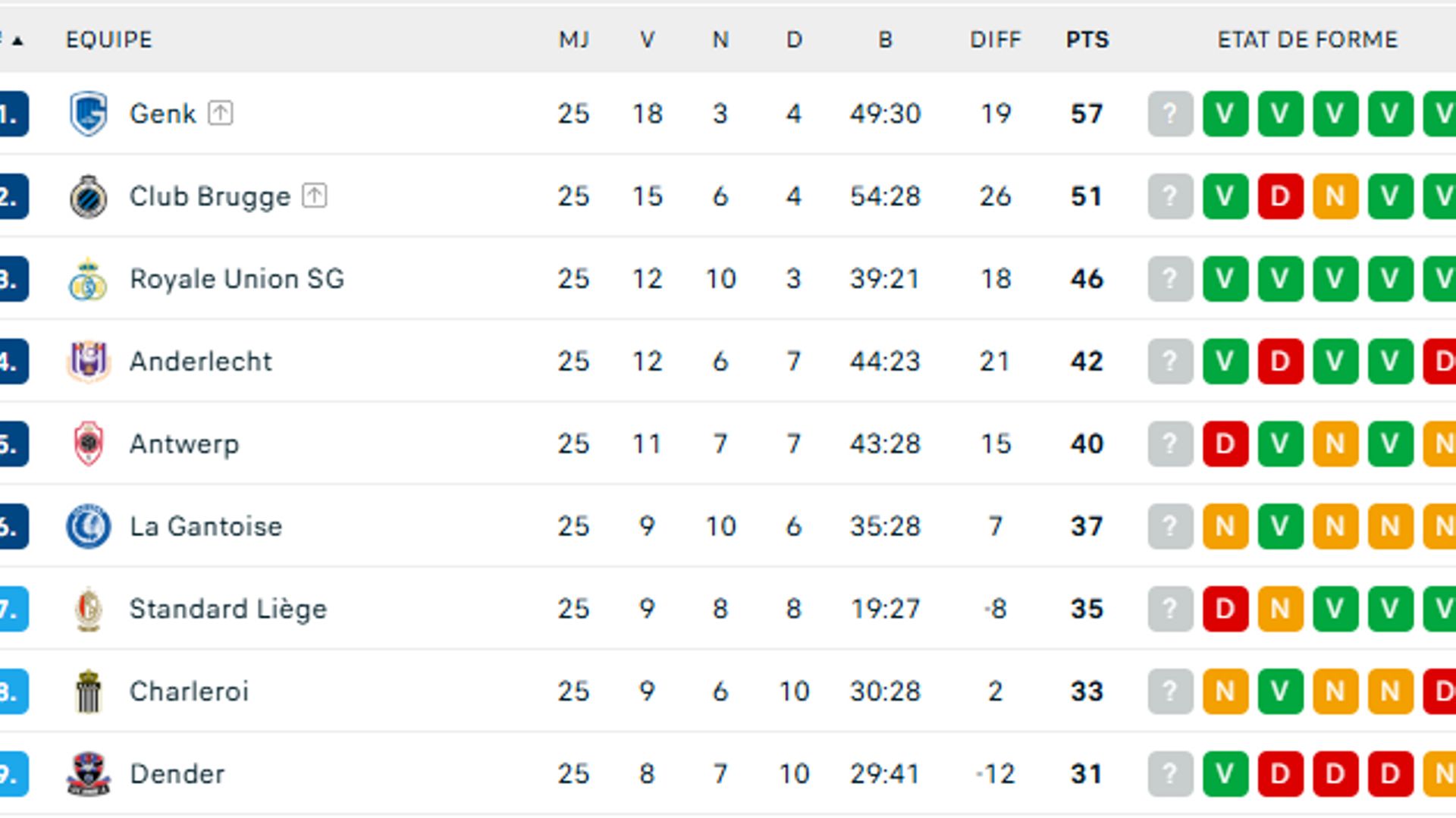This screenshot has width=1456, height=818.
Task: Open the question mark next-match indicator for Genk
Action: (1169, 112)
